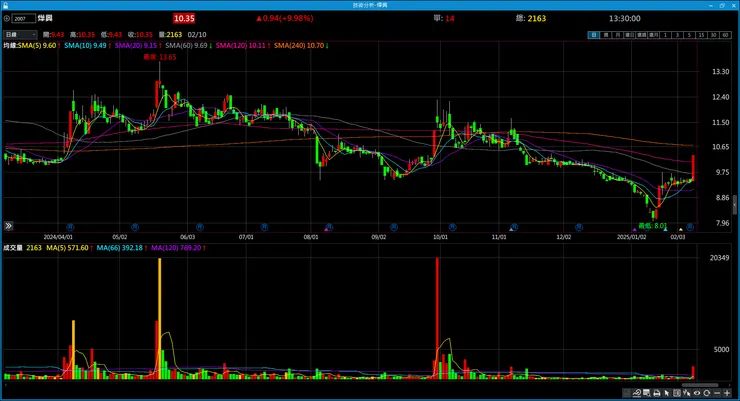740x401 pixels.
Task: Open the indicator curve search tool
Action: tap(637, 393)
